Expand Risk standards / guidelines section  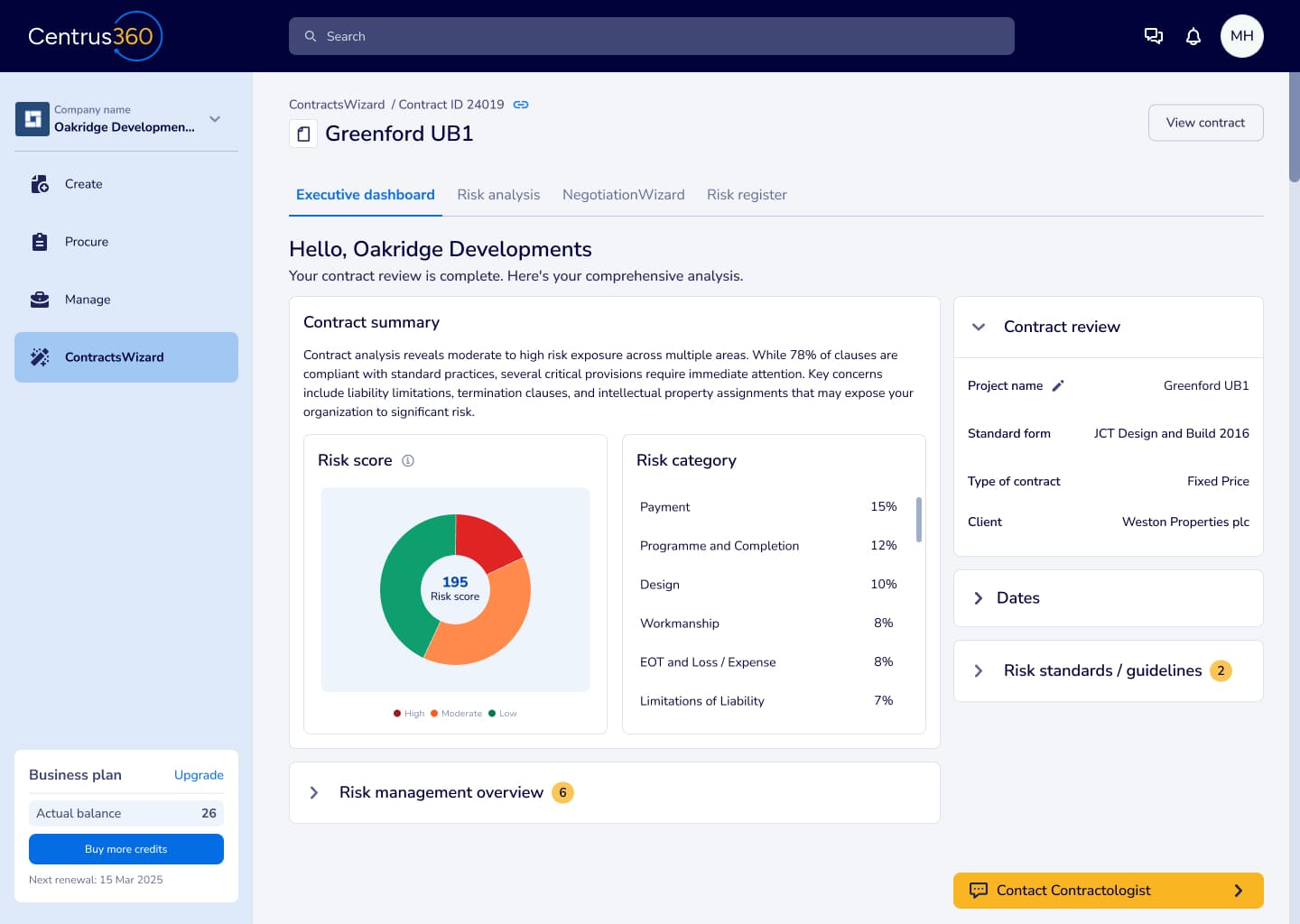click(x=979, y=670)
